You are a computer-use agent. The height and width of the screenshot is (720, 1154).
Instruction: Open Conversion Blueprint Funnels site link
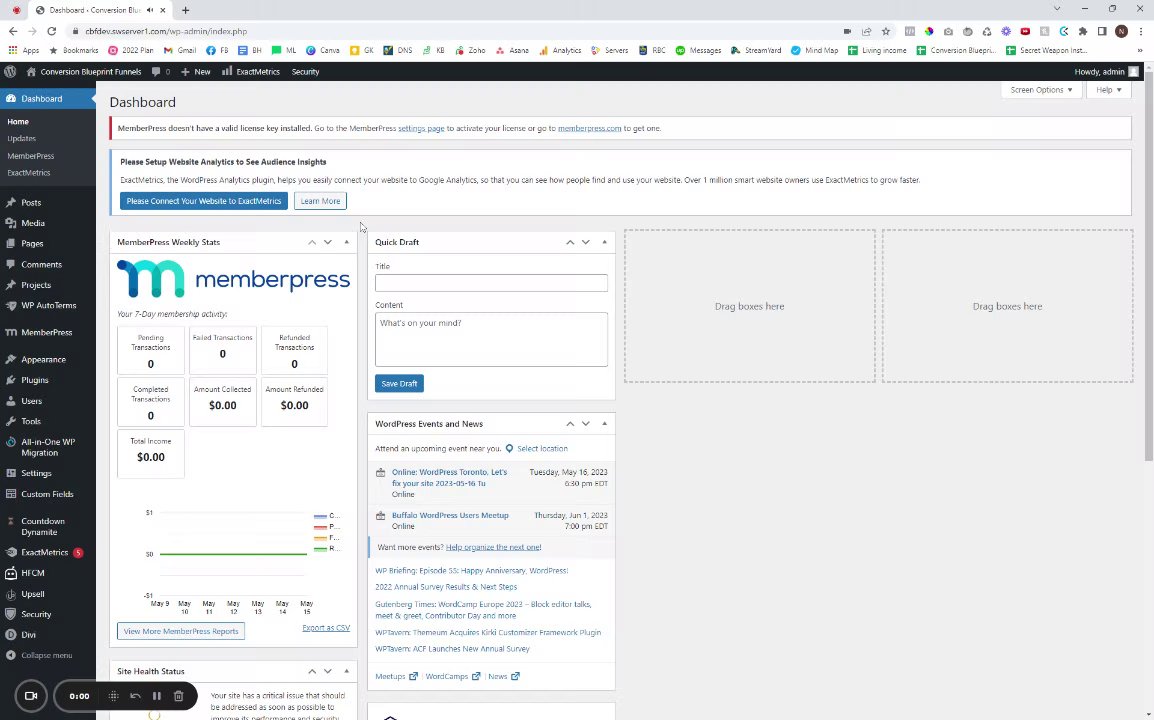pyautogui.click(x=83, y=71)
